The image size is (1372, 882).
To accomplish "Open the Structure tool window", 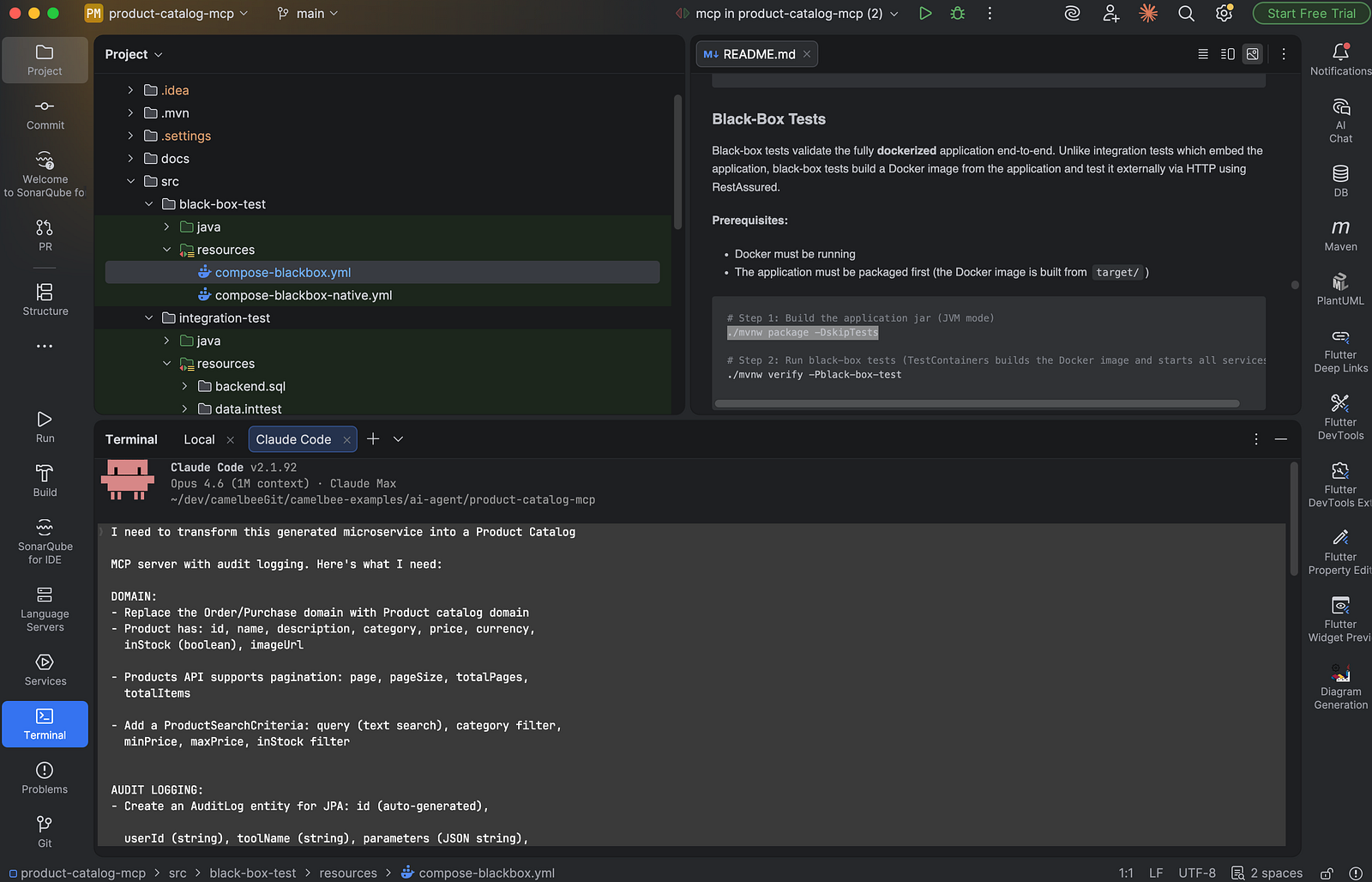I will (45, 299).
